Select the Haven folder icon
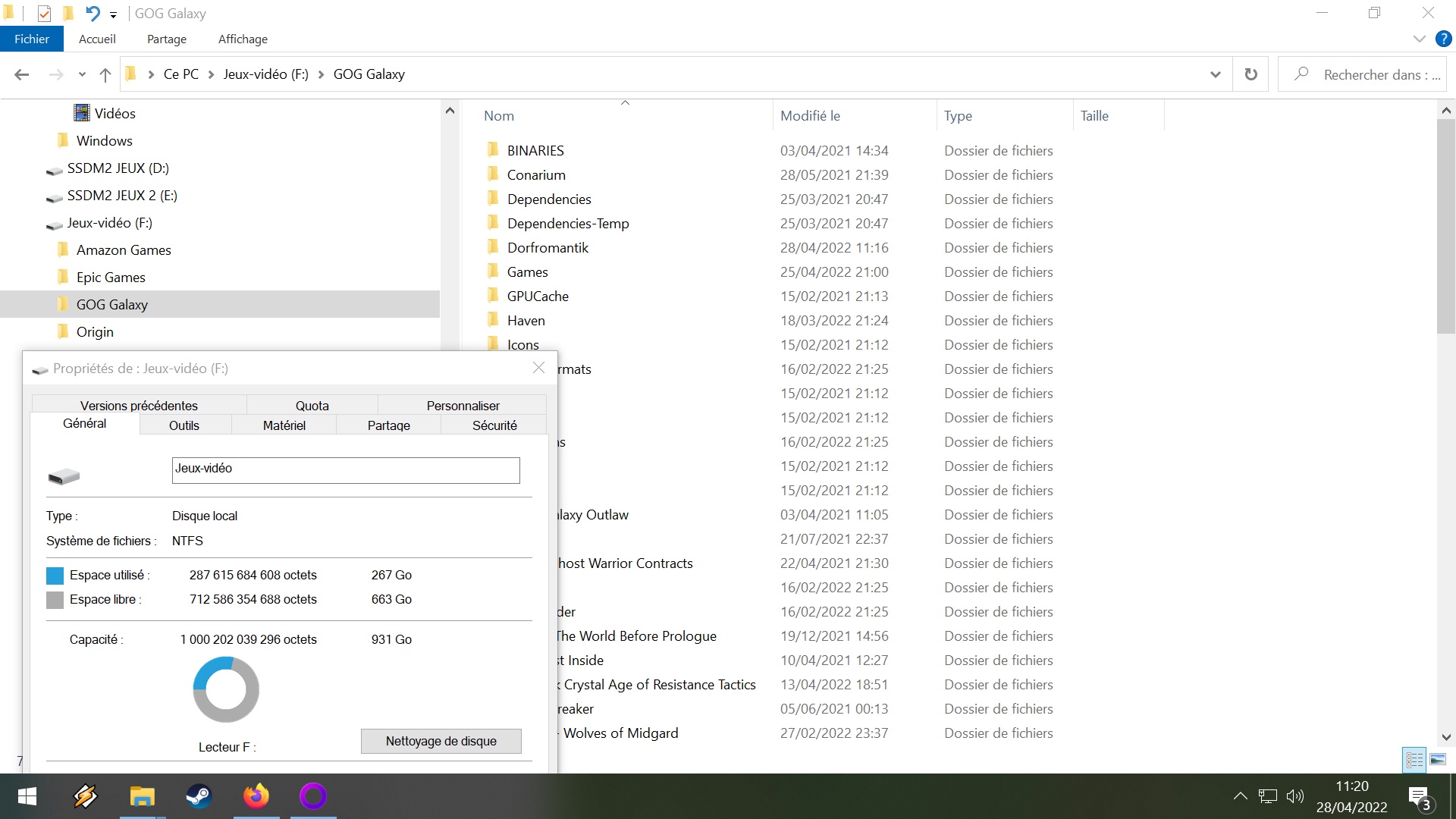 pos(494,319)
